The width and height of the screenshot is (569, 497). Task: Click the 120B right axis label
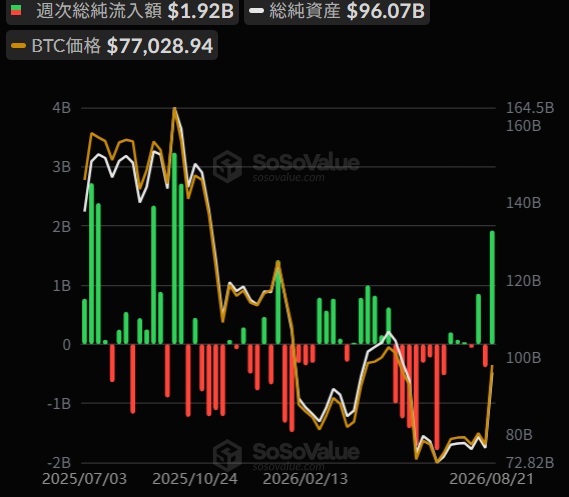click(523, 280)
